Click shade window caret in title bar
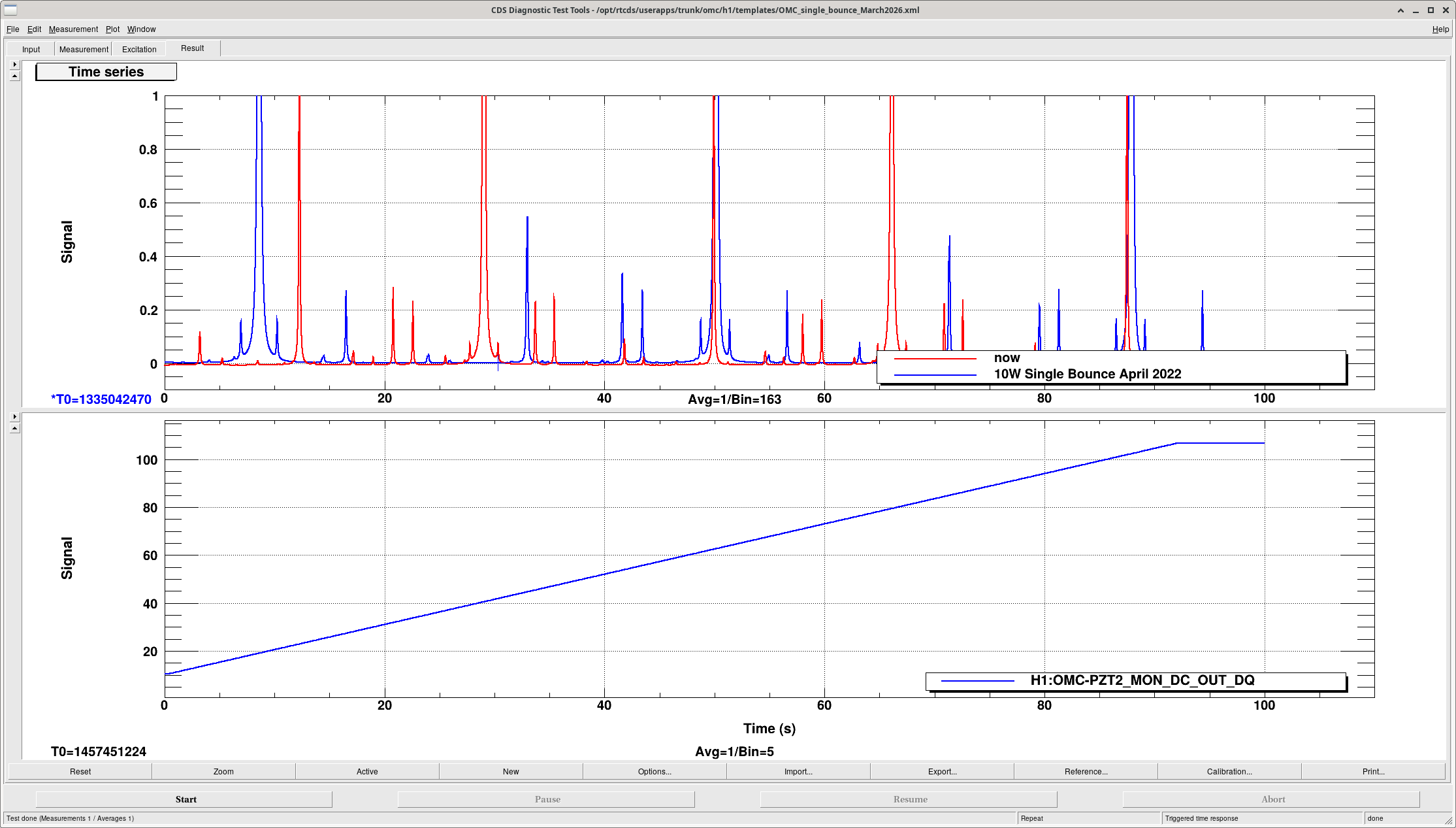Image resolution: width=1456 pixels, height=828 pixels. click(x=1400, y=10)
